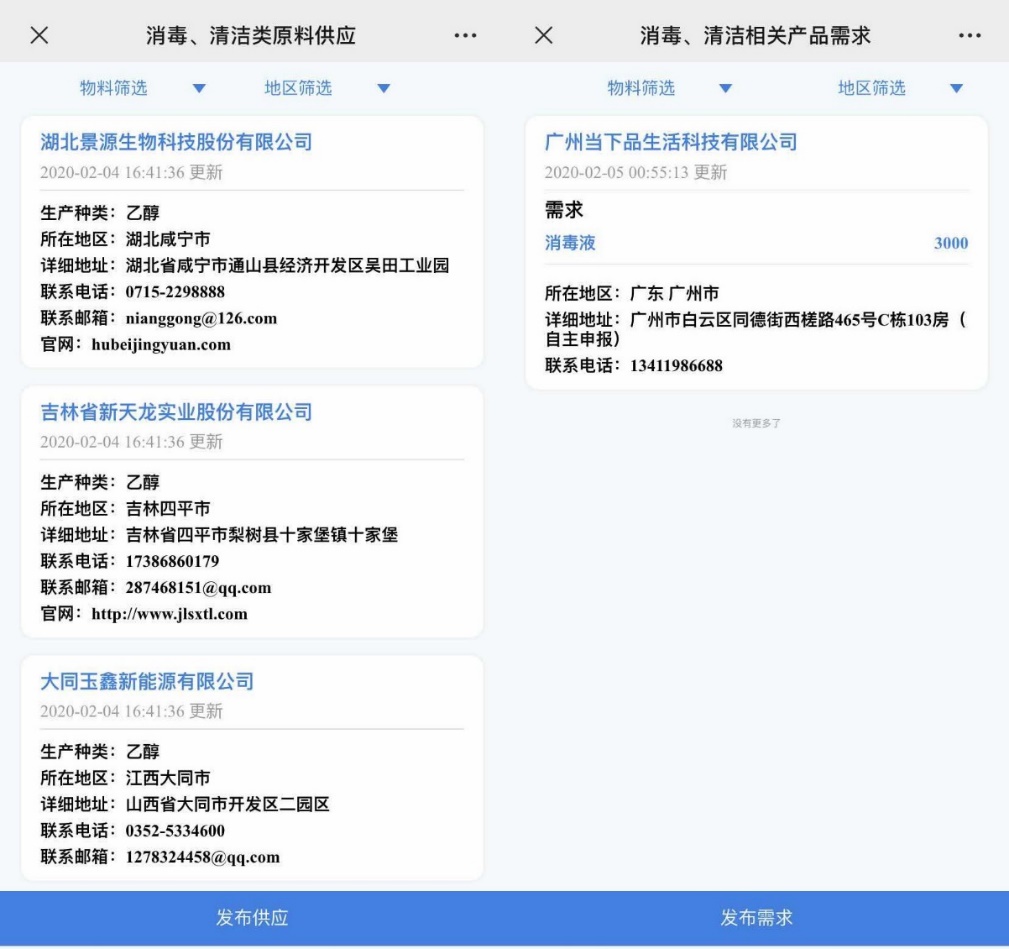Image resolution: width=1009 pixels, height=949 pixels.
Task: Tap the 发布需求 button
Action: 757,917
